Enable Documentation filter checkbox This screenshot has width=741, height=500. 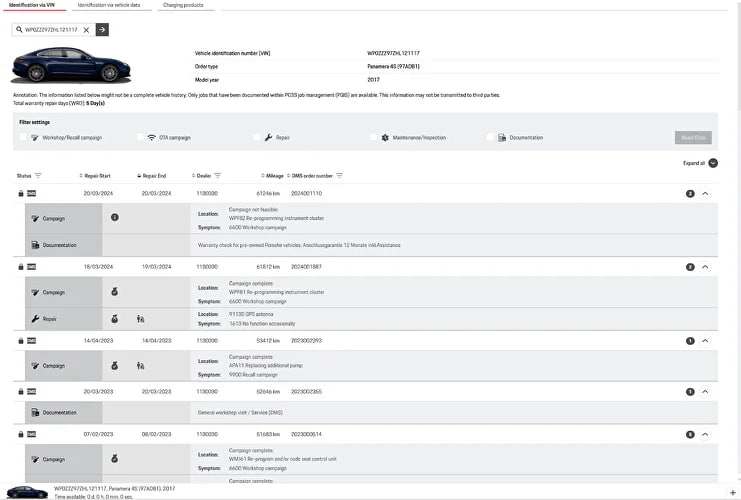pos(490,137)
